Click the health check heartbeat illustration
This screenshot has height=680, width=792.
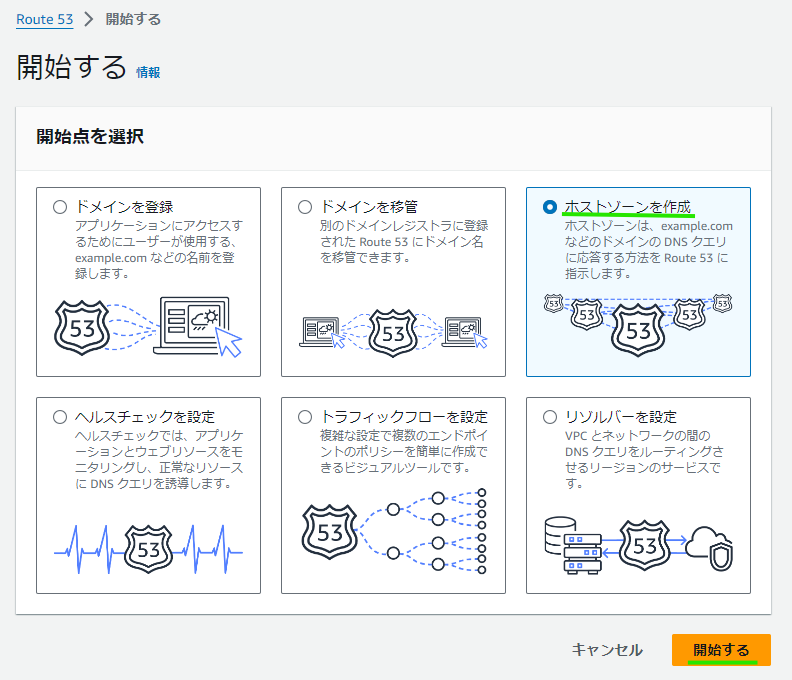(148, 549)
